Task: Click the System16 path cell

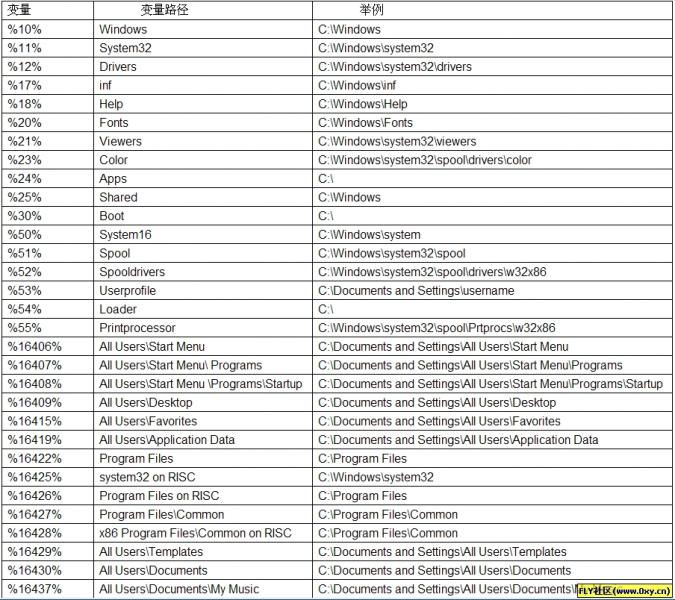Action: tap(203, 235)
